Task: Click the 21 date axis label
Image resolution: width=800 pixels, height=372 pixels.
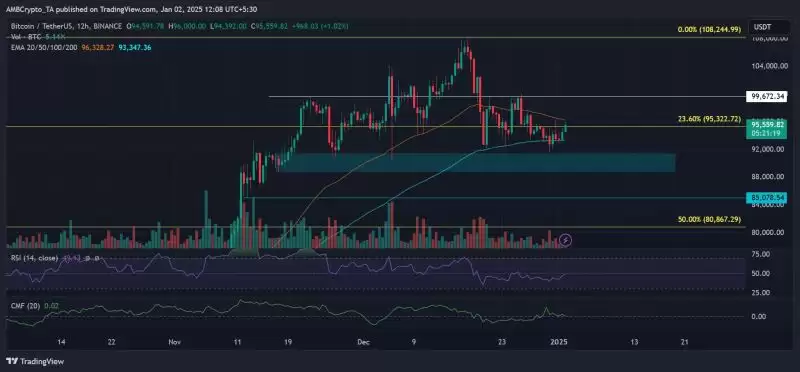Action: click(x=685, y=342)
